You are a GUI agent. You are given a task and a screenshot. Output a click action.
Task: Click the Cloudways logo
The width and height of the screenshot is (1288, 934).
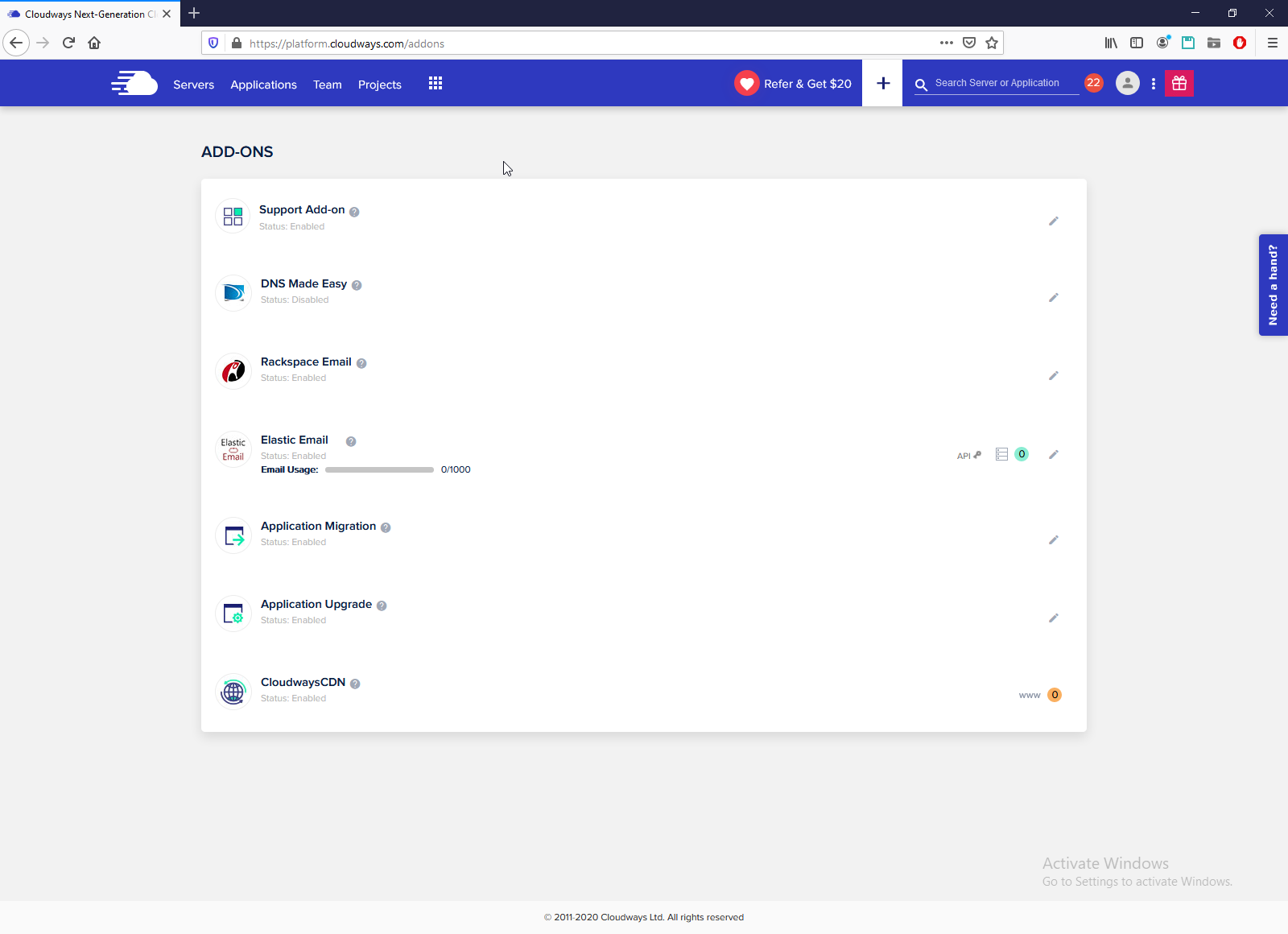pyautogui.click(x=134, y=83)
